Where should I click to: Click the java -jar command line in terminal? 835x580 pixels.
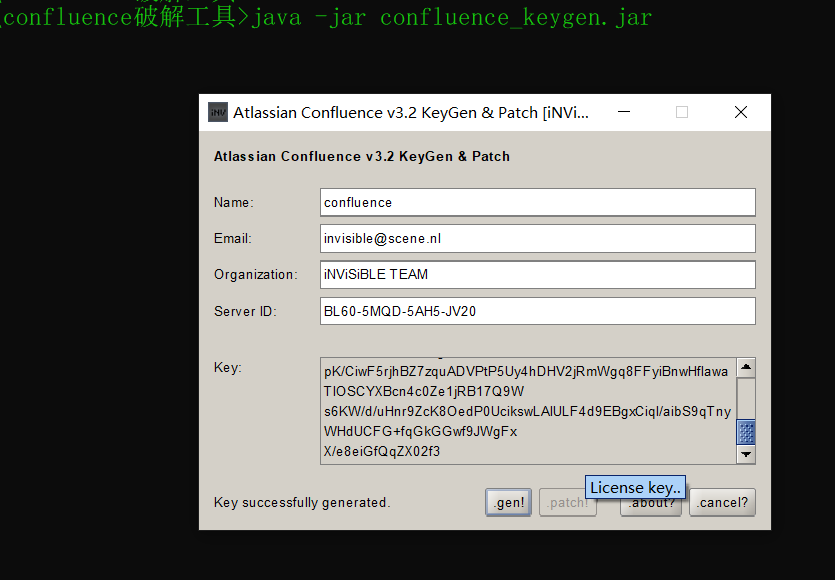[330, 17]
